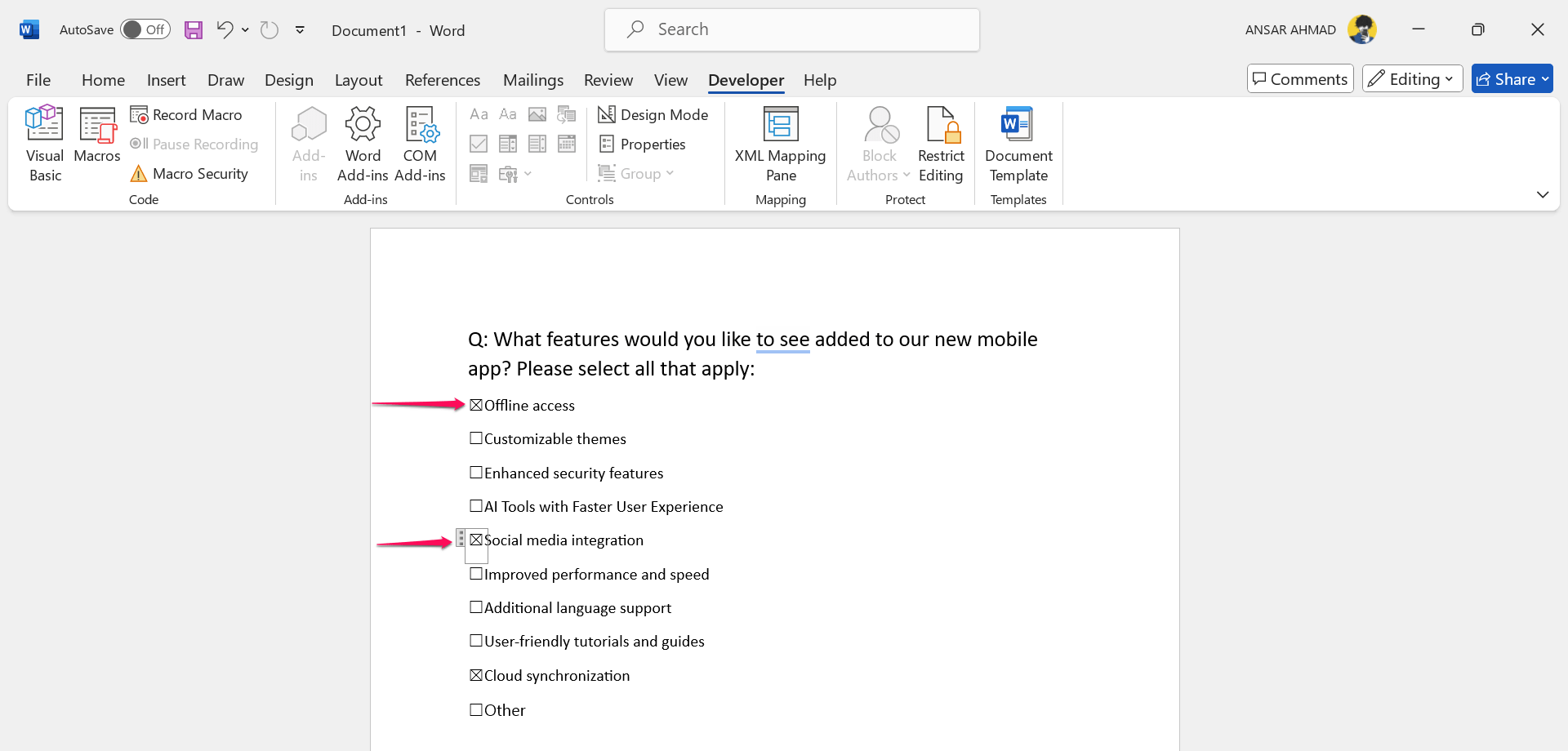
Task: Check Improved performance and speed checkbox
Action: [x=476, y=574]
